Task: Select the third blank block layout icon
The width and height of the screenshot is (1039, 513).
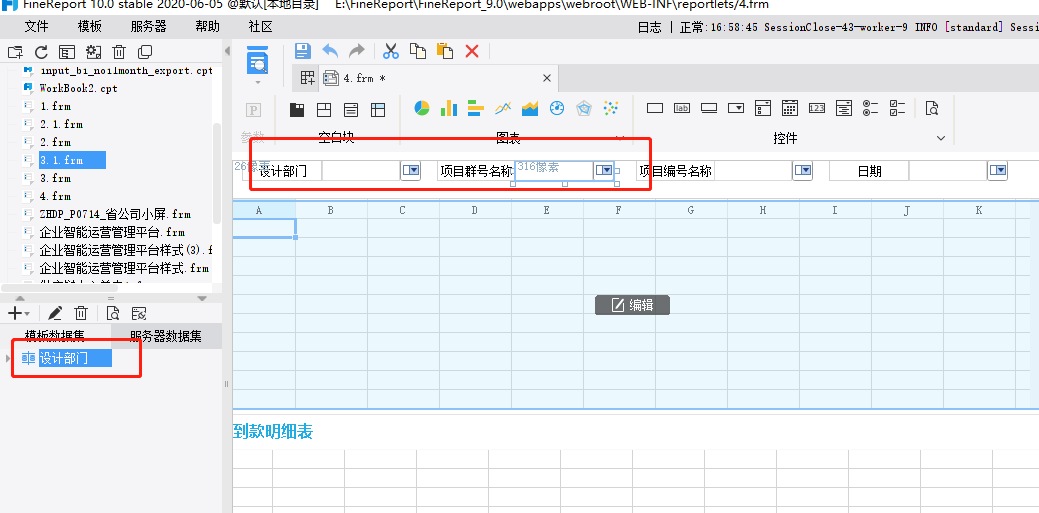Action: [x=351, y=109]
